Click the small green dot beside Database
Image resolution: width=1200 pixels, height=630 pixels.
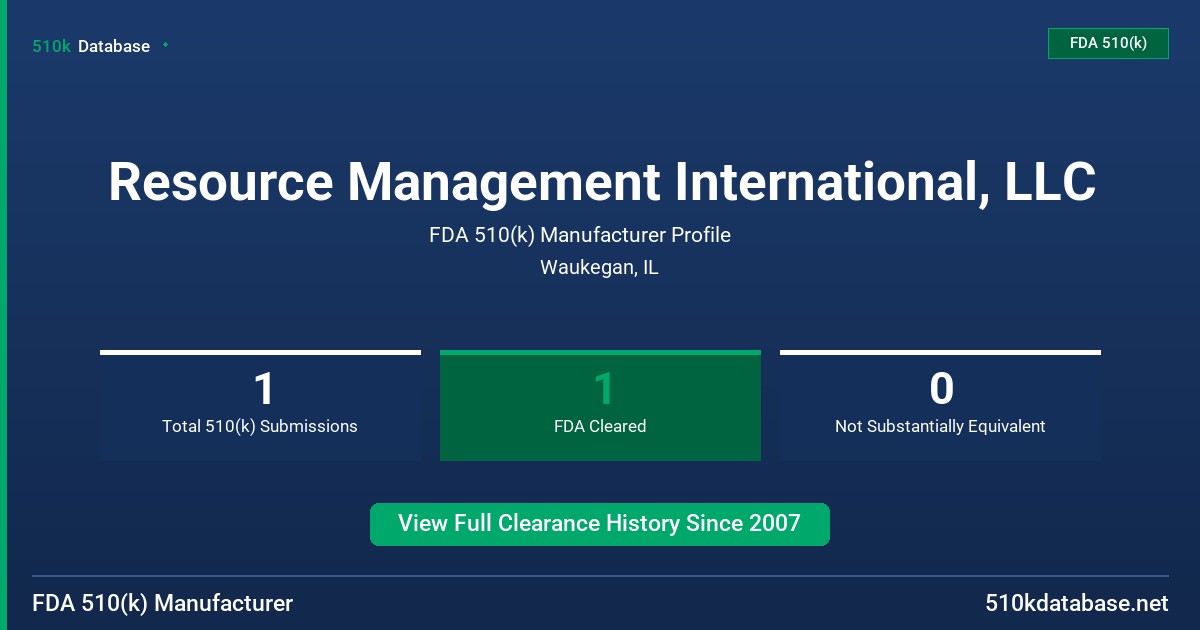click(x=165, y=45)
